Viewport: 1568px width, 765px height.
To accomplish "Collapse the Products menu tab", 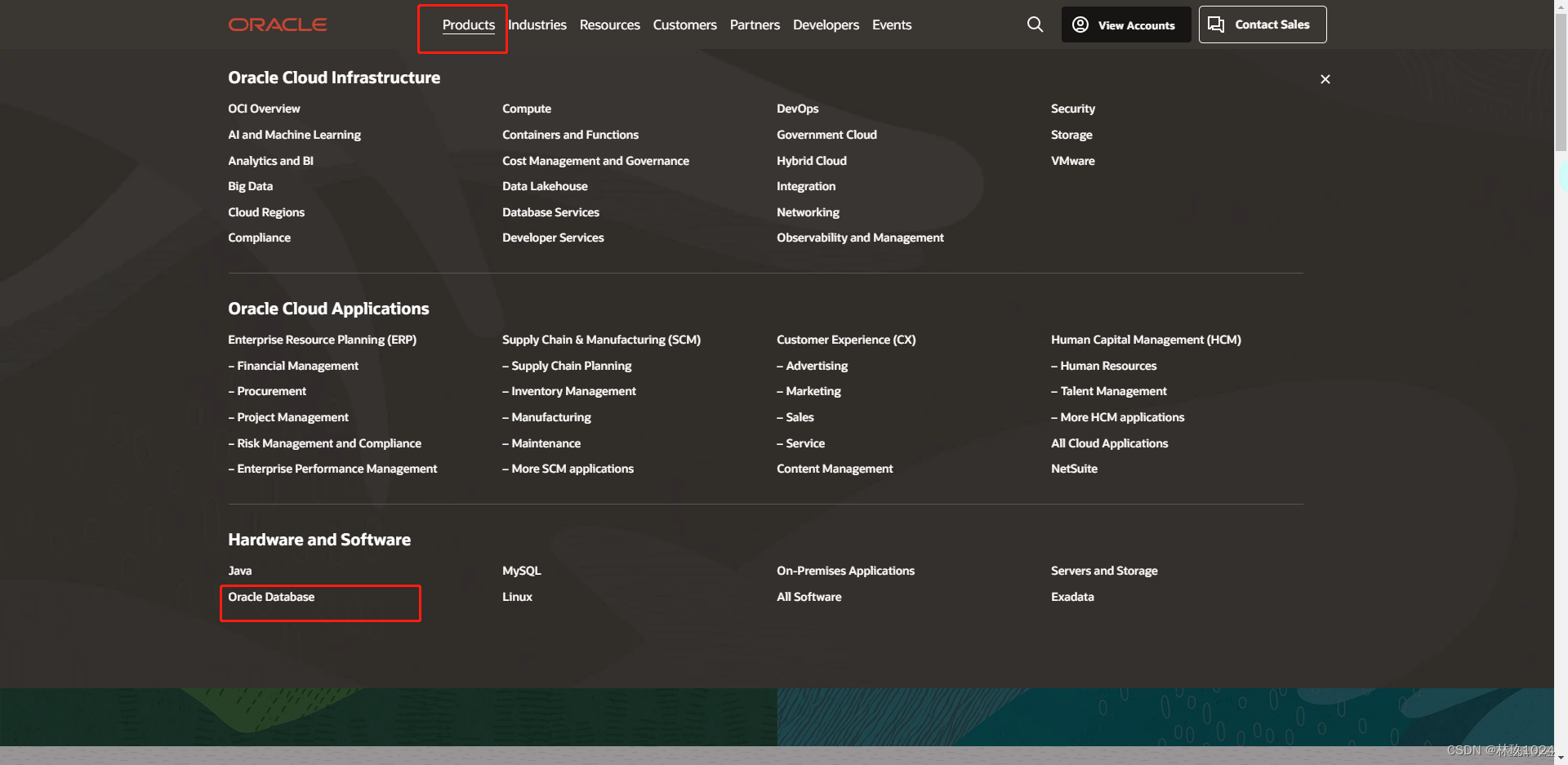I will pyautogui.click(x=468, y=25).
